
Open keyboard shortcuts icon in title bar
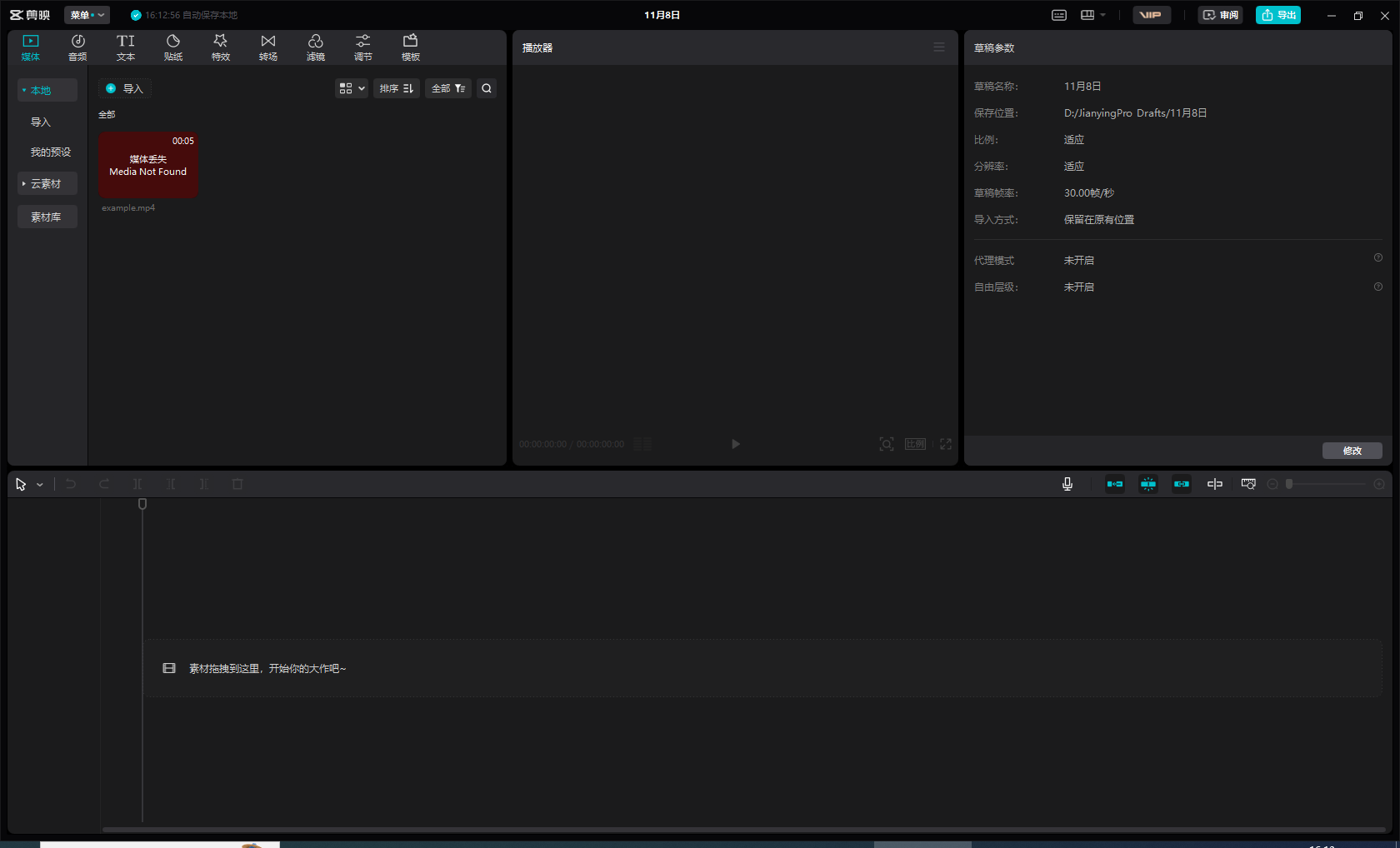click(x=1059, y=15)
